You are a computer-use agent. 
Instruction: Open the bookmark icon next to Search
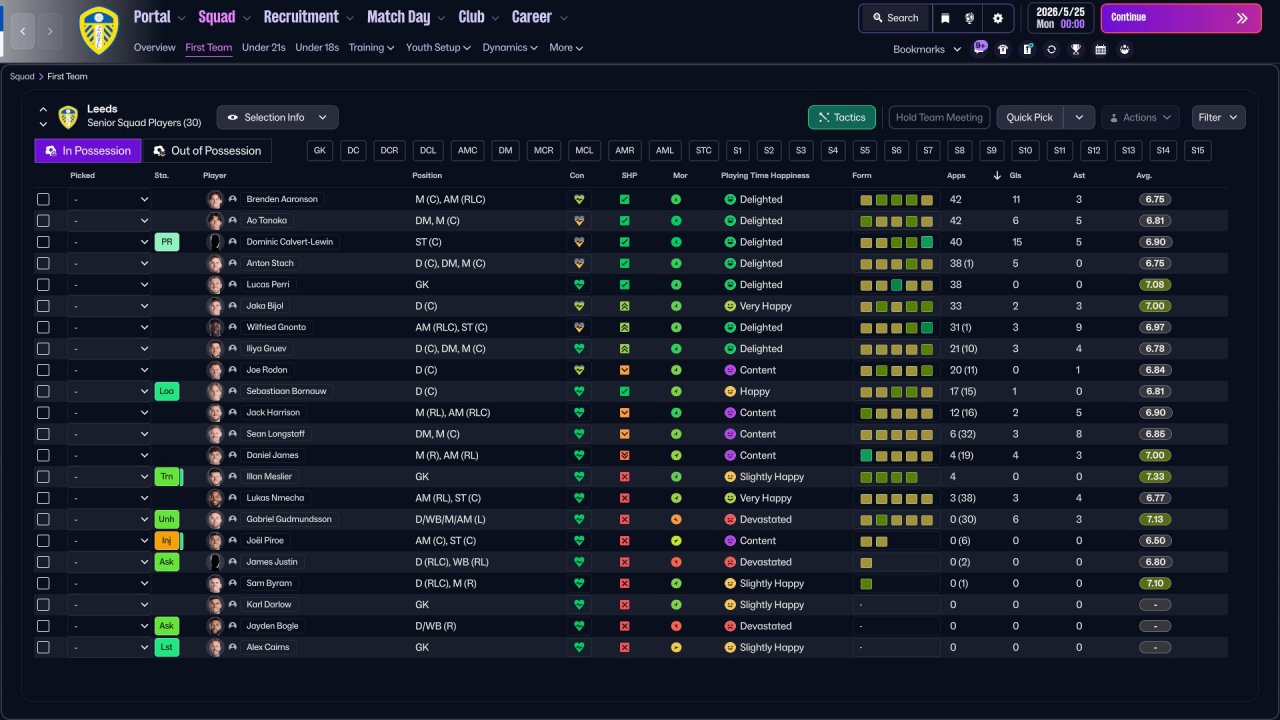click(x=945, y=18)
